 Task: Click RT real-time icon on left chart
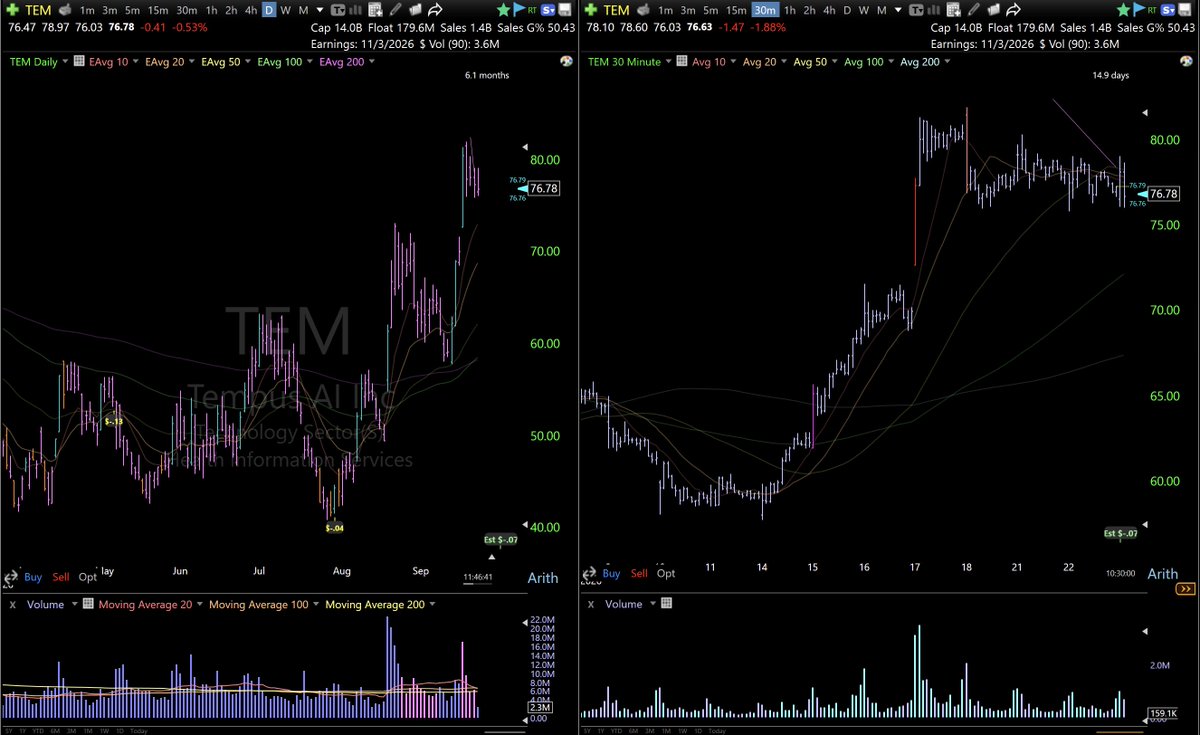[x=532, y=10]
